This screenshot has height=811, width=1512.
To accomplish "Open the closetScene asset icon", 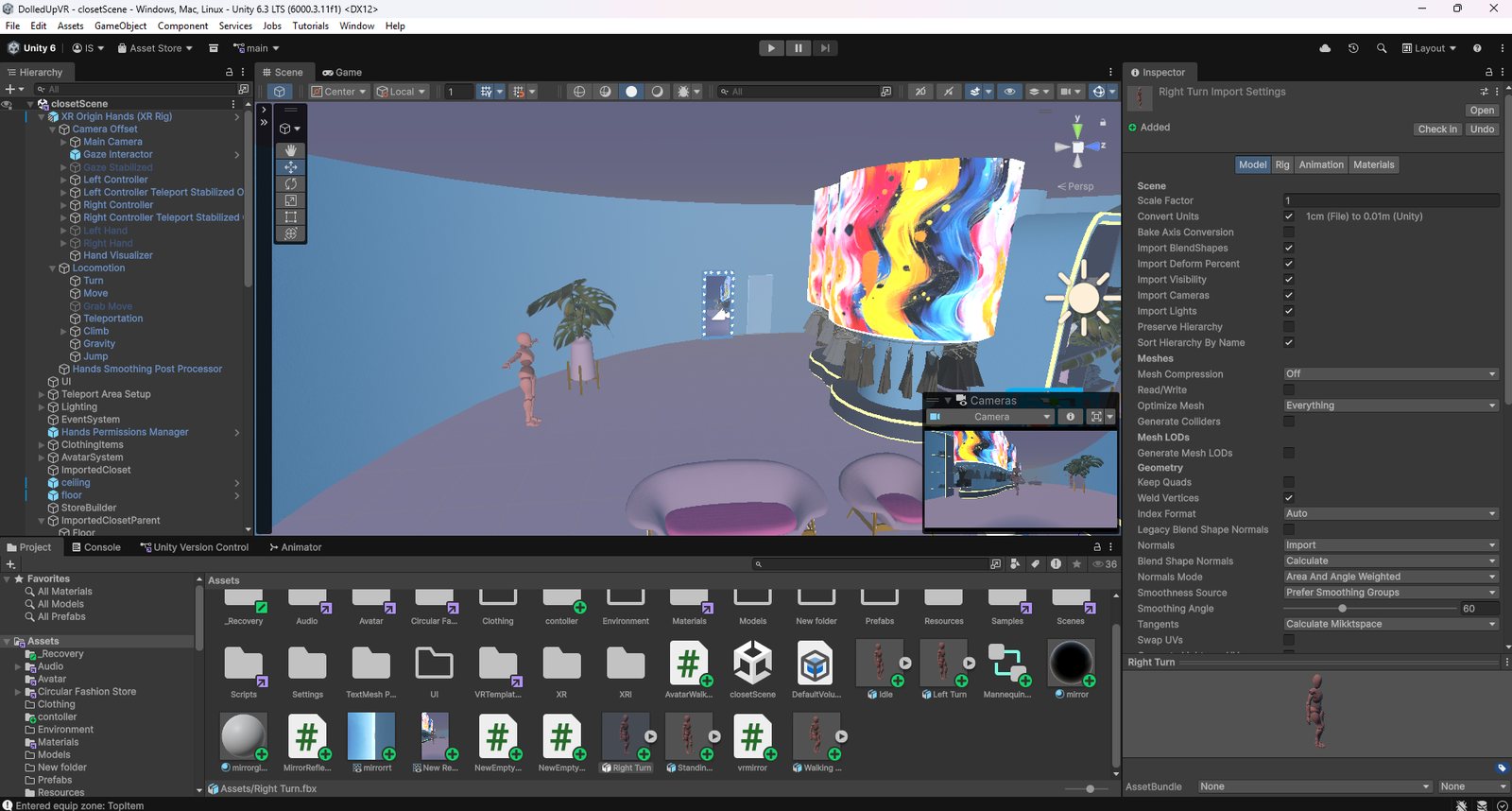I will point(752,669).
